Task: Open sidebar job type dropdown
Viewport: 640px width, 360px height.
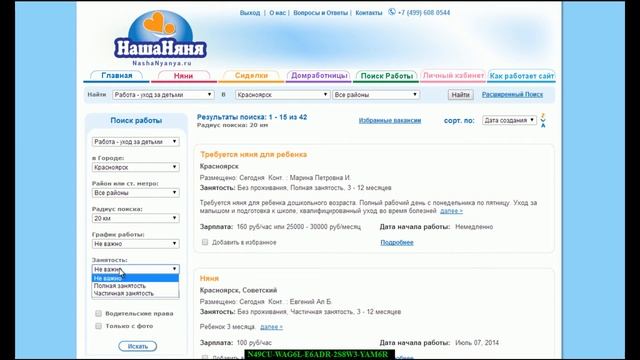Action: [x=136, y=142]
